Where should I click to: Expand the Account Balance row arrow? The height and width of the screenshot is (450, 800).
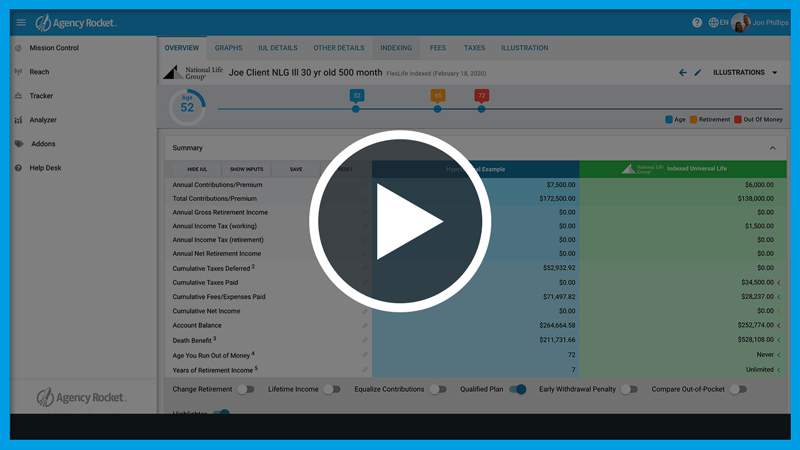coord(779,325)
